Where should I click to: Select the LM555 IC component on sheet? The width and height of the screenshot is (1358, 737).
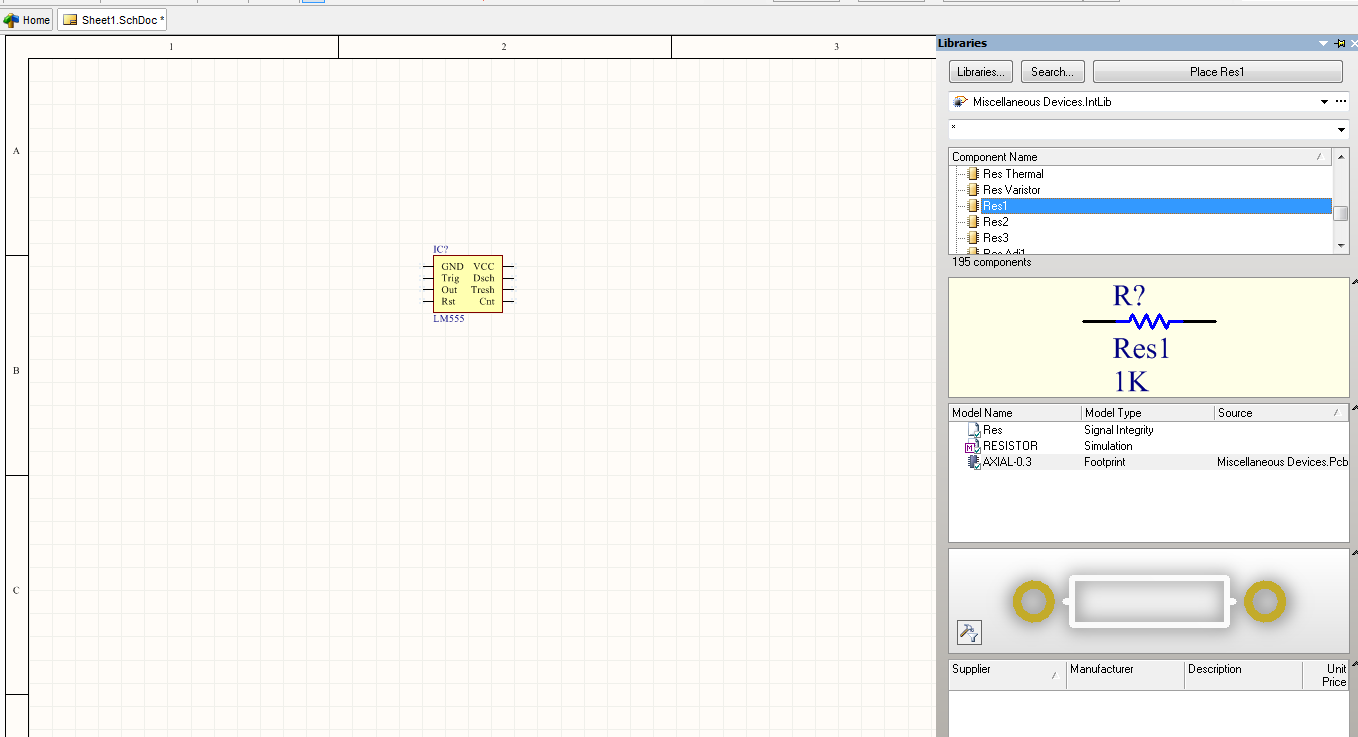pos(468,284)
